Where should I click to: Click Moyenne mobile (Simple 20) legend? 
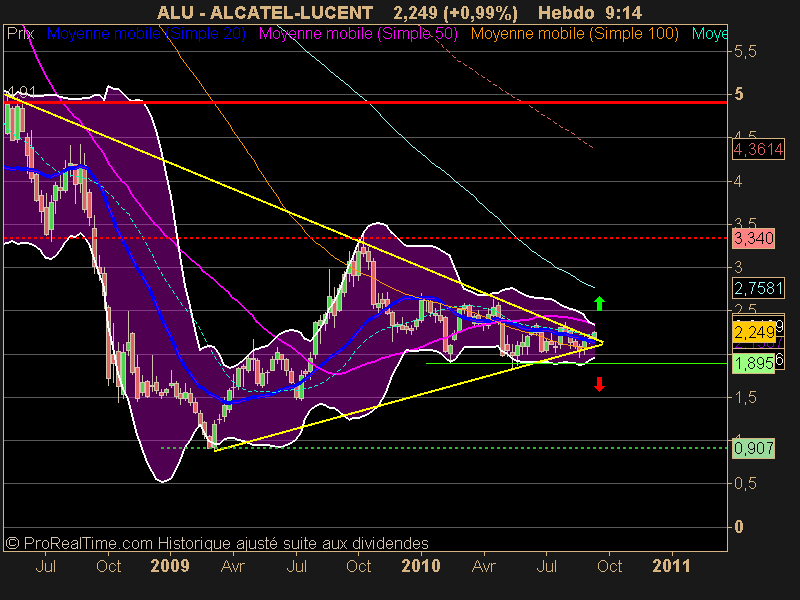pos(146,34)
